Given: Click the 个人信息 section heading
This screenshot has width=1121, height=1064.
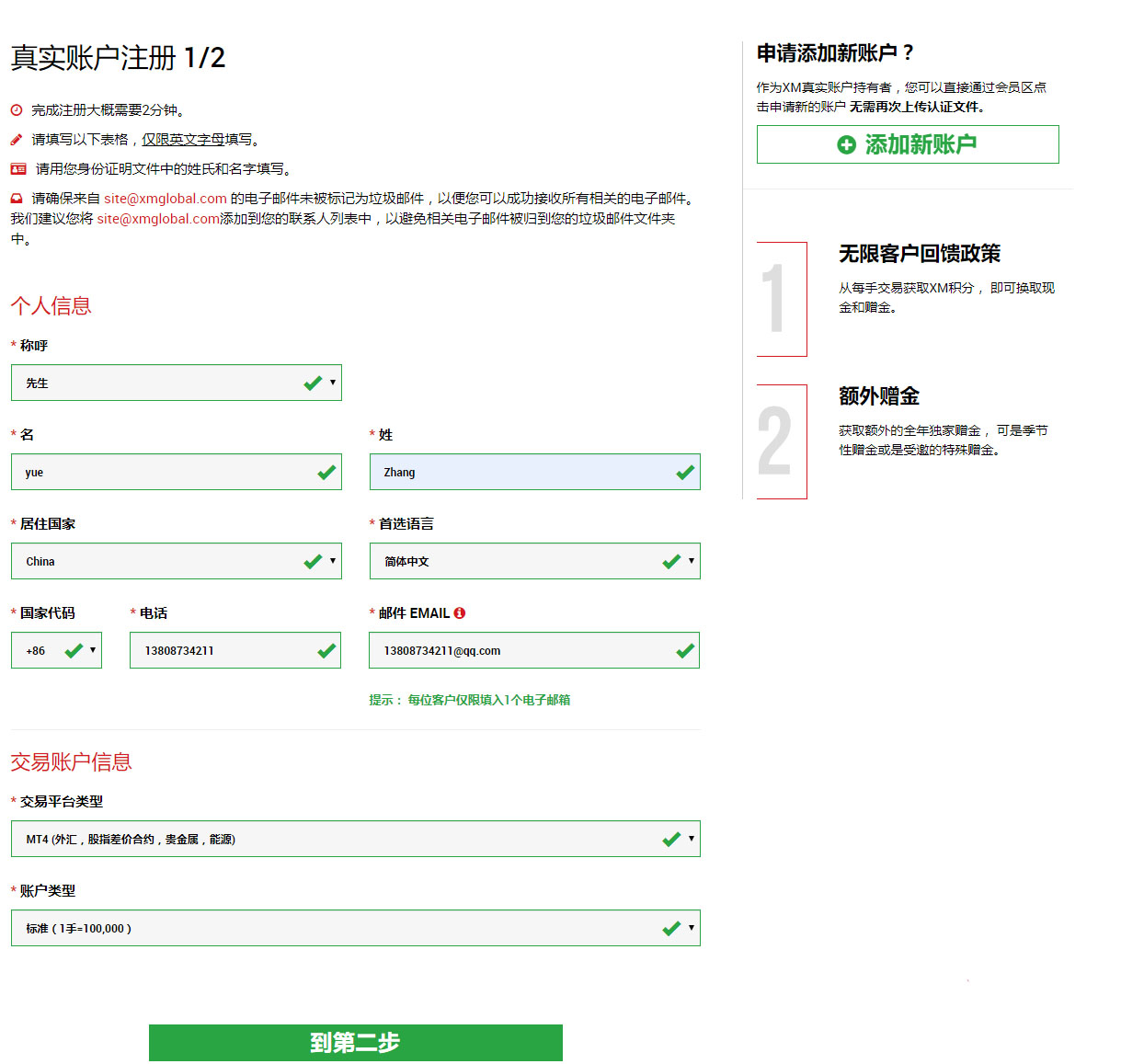Looking at the screenshot, I should (51, 305).
